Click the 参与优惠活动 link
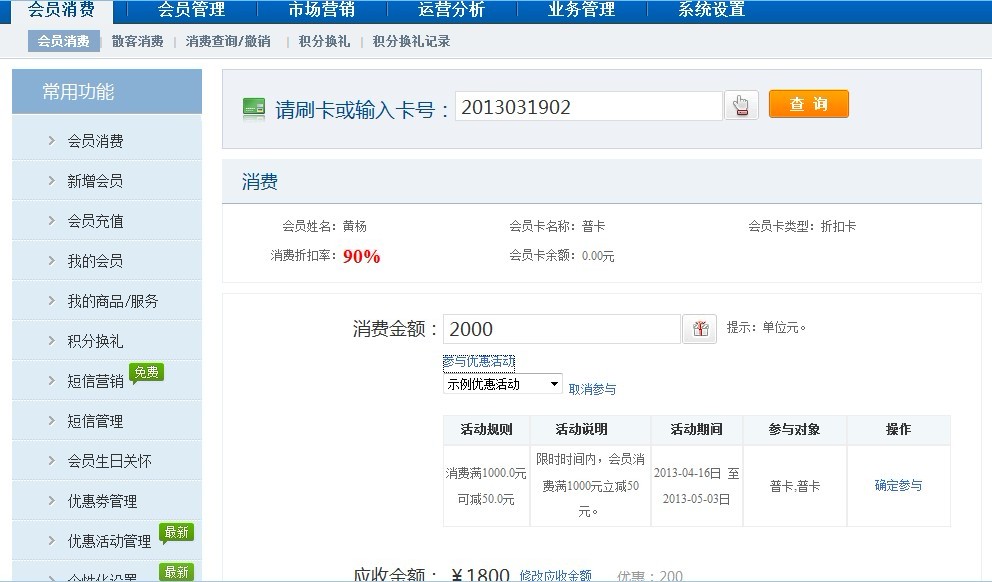992x582 pixels. coord(478,361)
